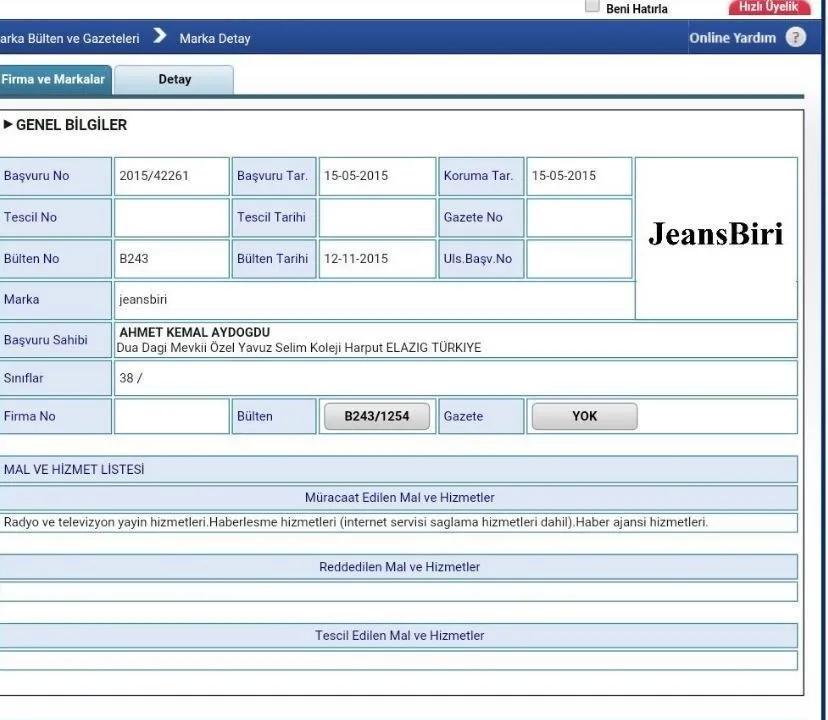Click the YOK gazette button
The height and width of the screenshot is (720, 828).
point(585,416)
